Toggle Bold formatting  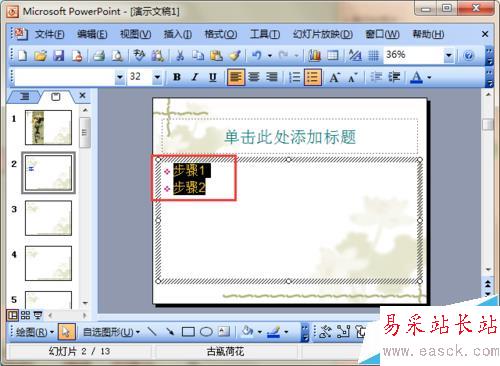click(x=177, y=77)
